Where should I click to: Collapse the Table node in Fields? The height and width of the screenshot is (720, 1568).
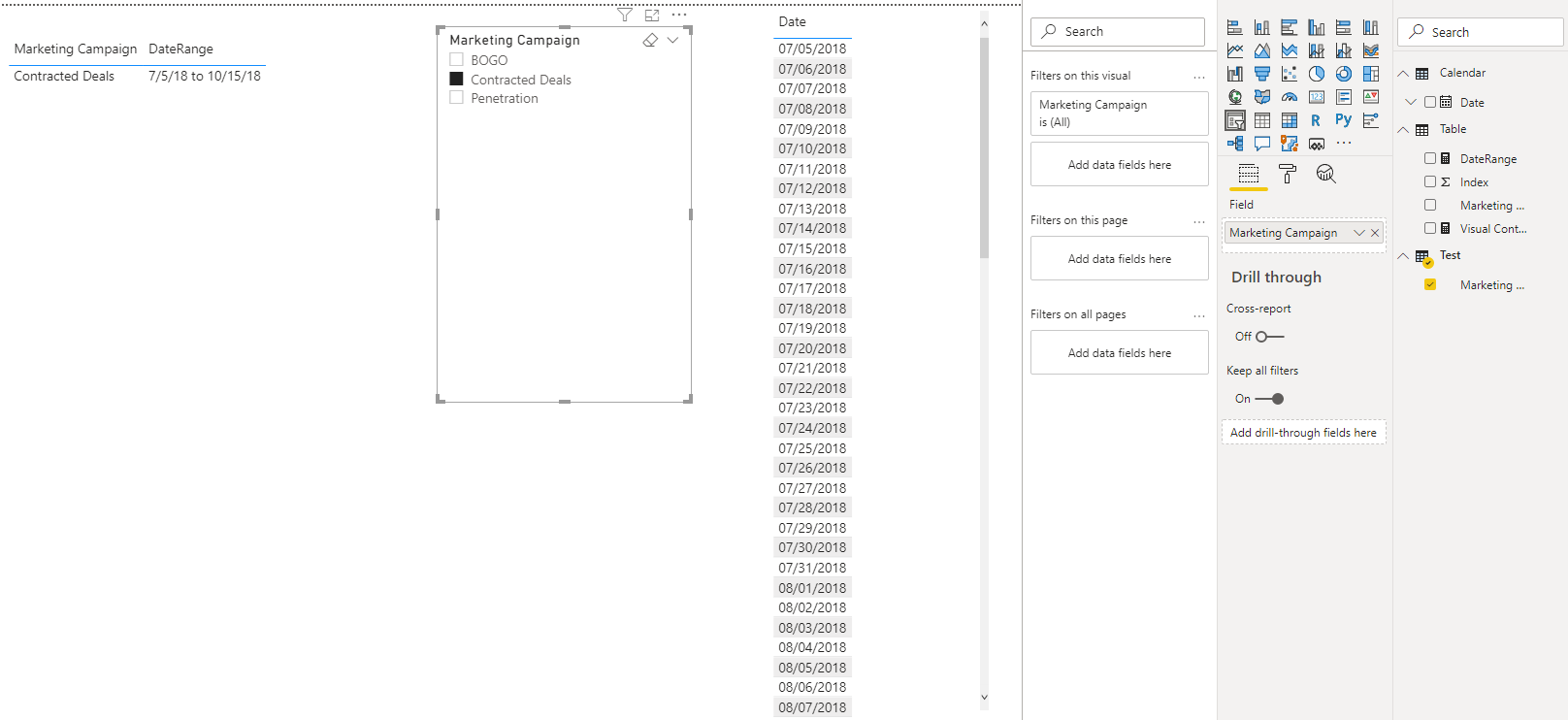[x=1403, y=130]
